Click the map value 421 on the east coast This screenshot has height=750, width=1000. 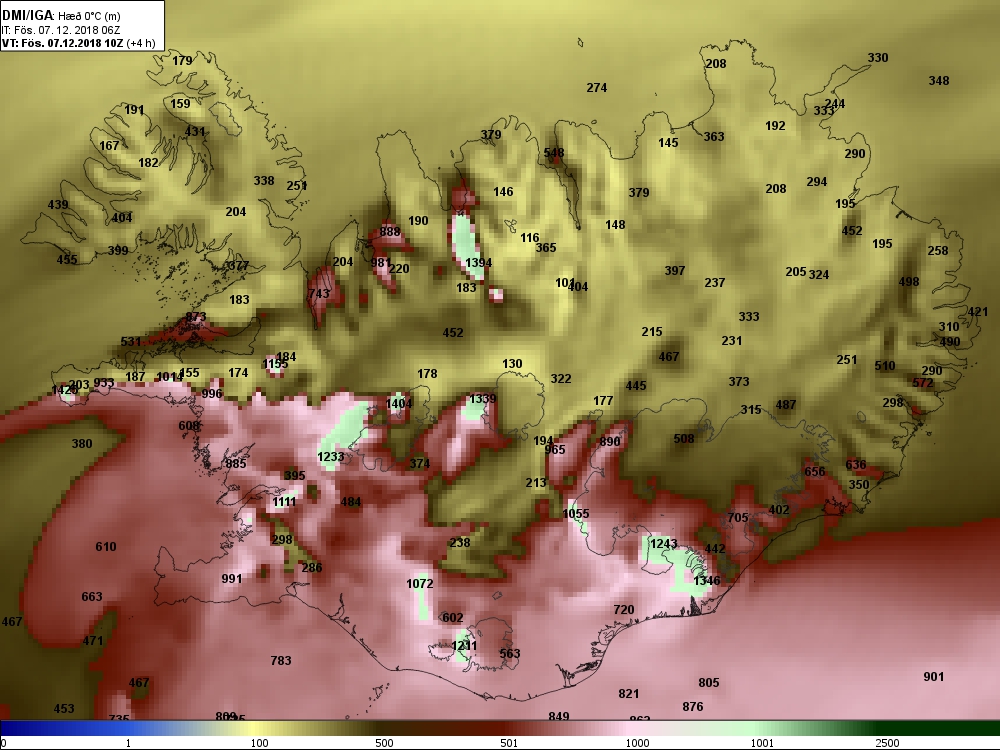point(978,312)
